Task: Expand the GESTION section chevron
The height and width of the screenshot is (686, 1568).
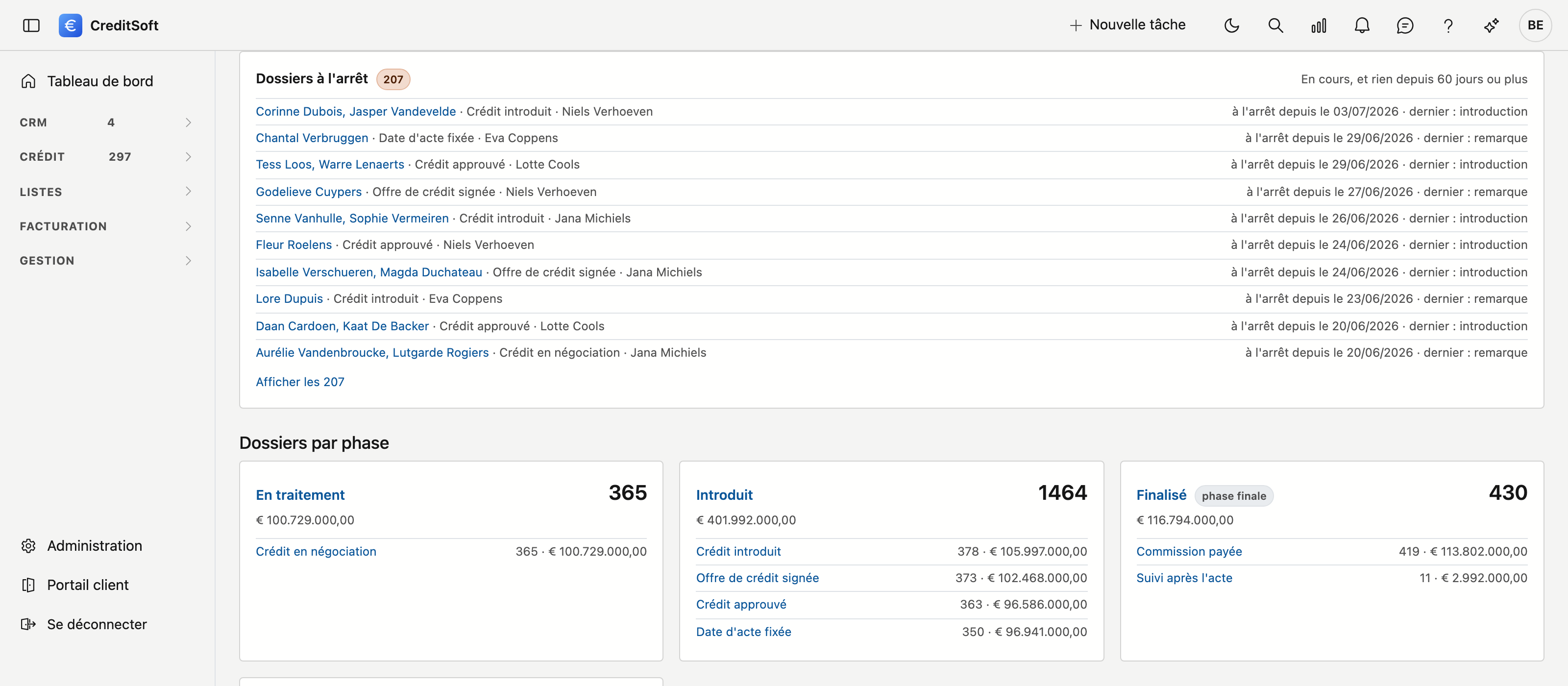Action: pyautogui.click(x=188, y=261)
